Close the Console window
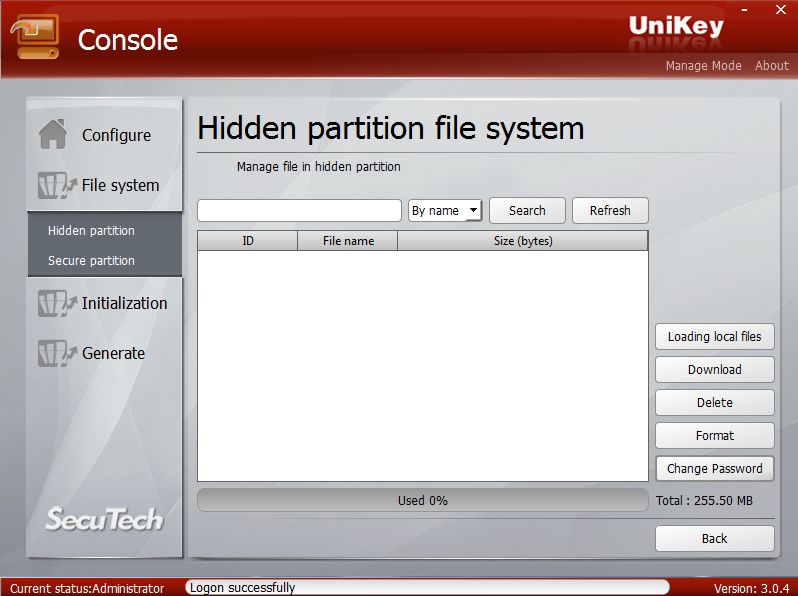Viewport: 798px width, 596px height. (781, 10)
